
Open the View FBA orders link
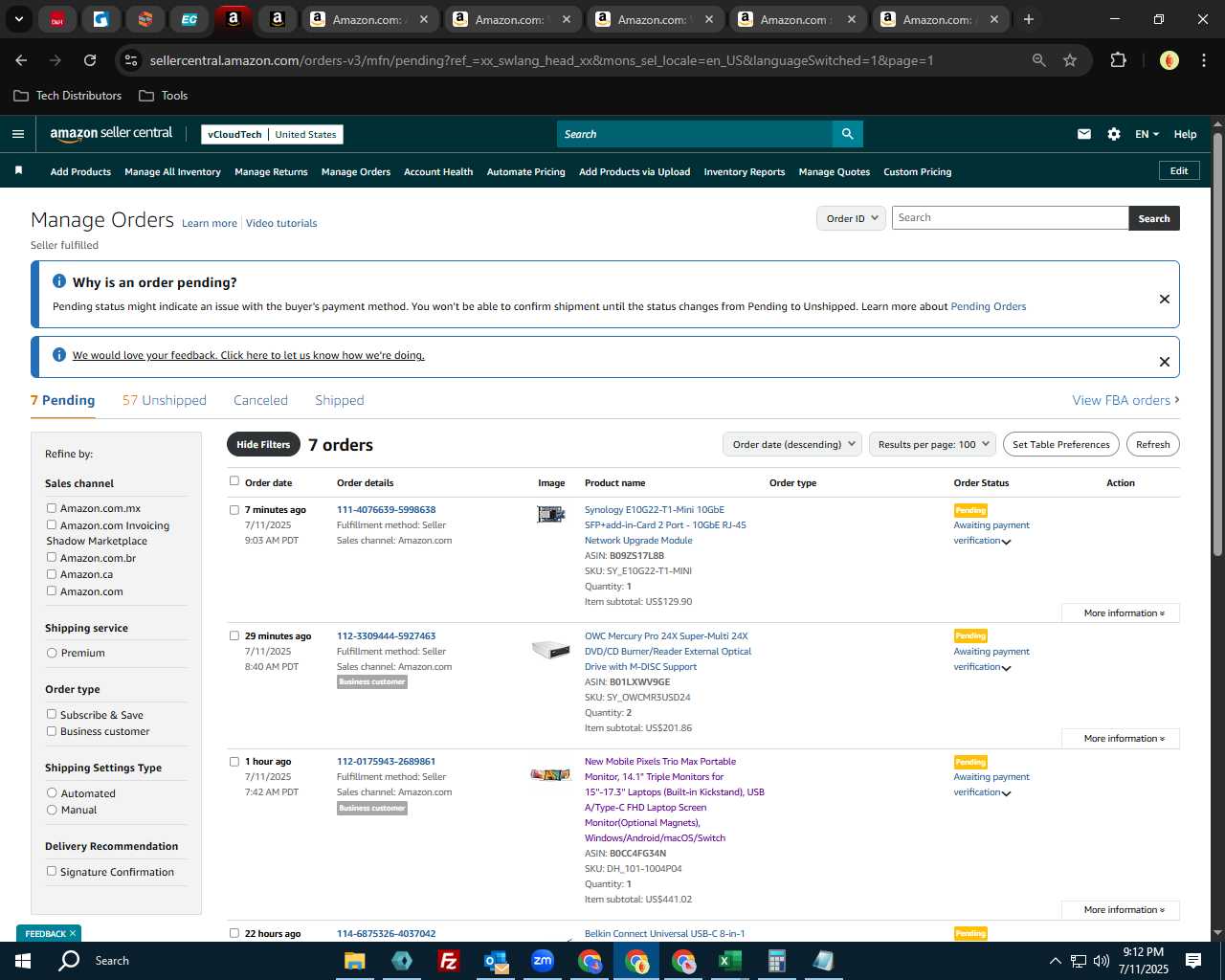pyautogui.click(x=1125, y=400)
